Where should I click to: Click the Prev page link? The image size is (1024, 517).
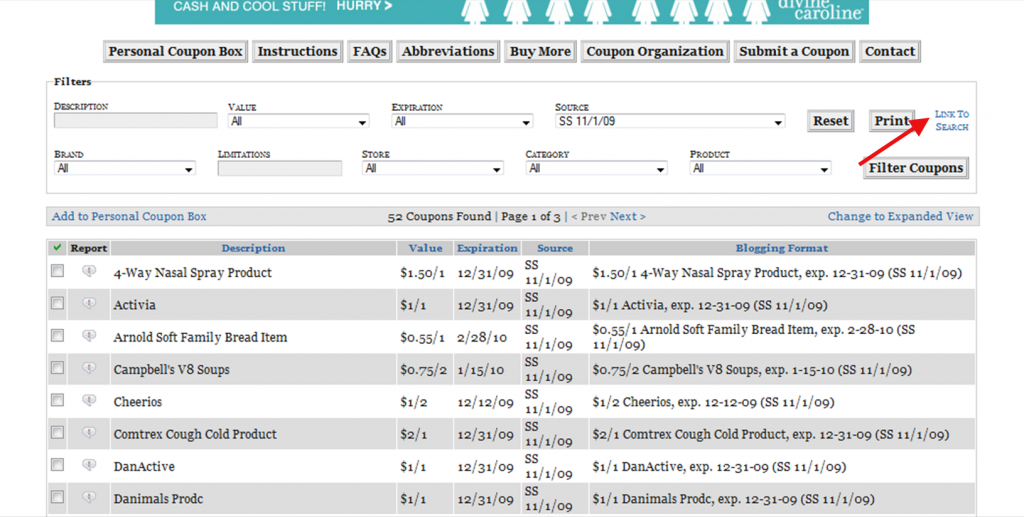588,216
